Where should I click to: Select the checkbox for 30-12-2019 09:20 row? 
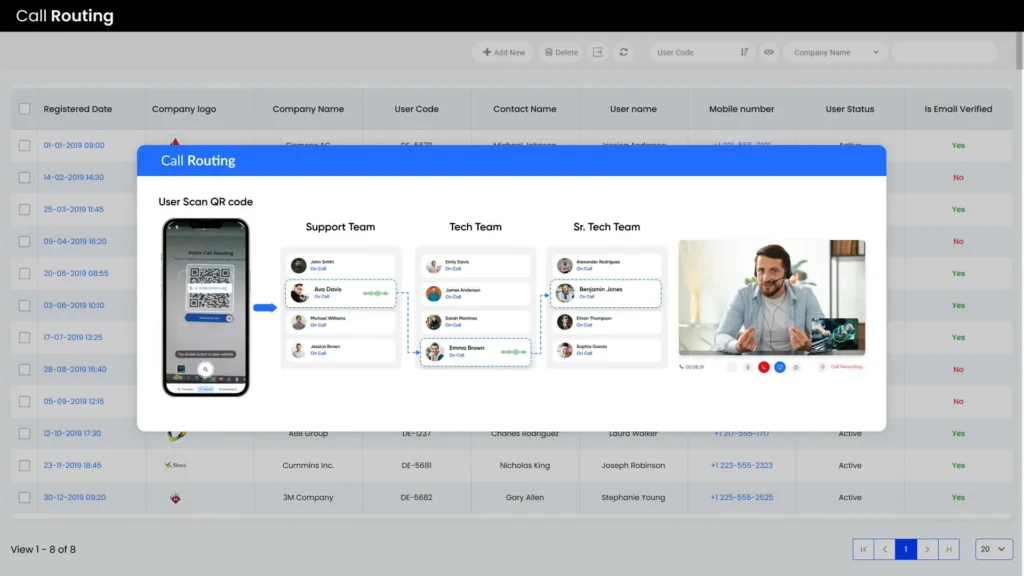coord(25,497)
